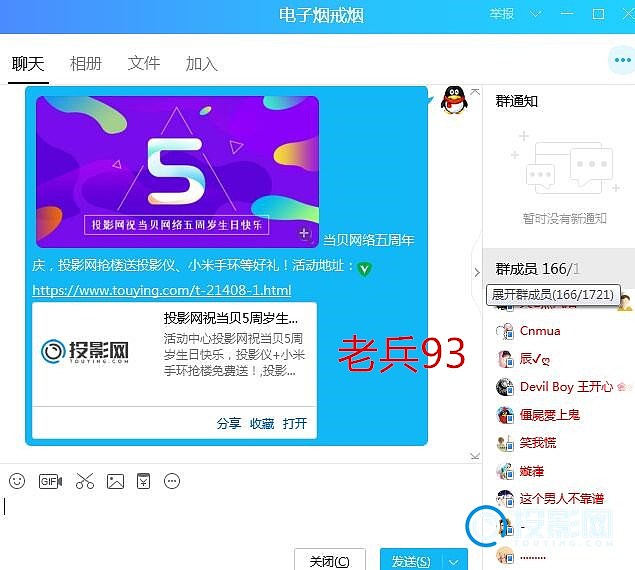
Task: Click 收藏 on the link card
Action: click(262, 424)
